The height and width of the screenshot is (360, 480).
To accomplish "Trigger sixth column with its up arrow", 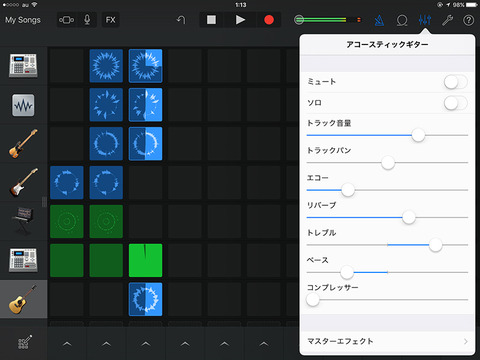I will point(264,344).
